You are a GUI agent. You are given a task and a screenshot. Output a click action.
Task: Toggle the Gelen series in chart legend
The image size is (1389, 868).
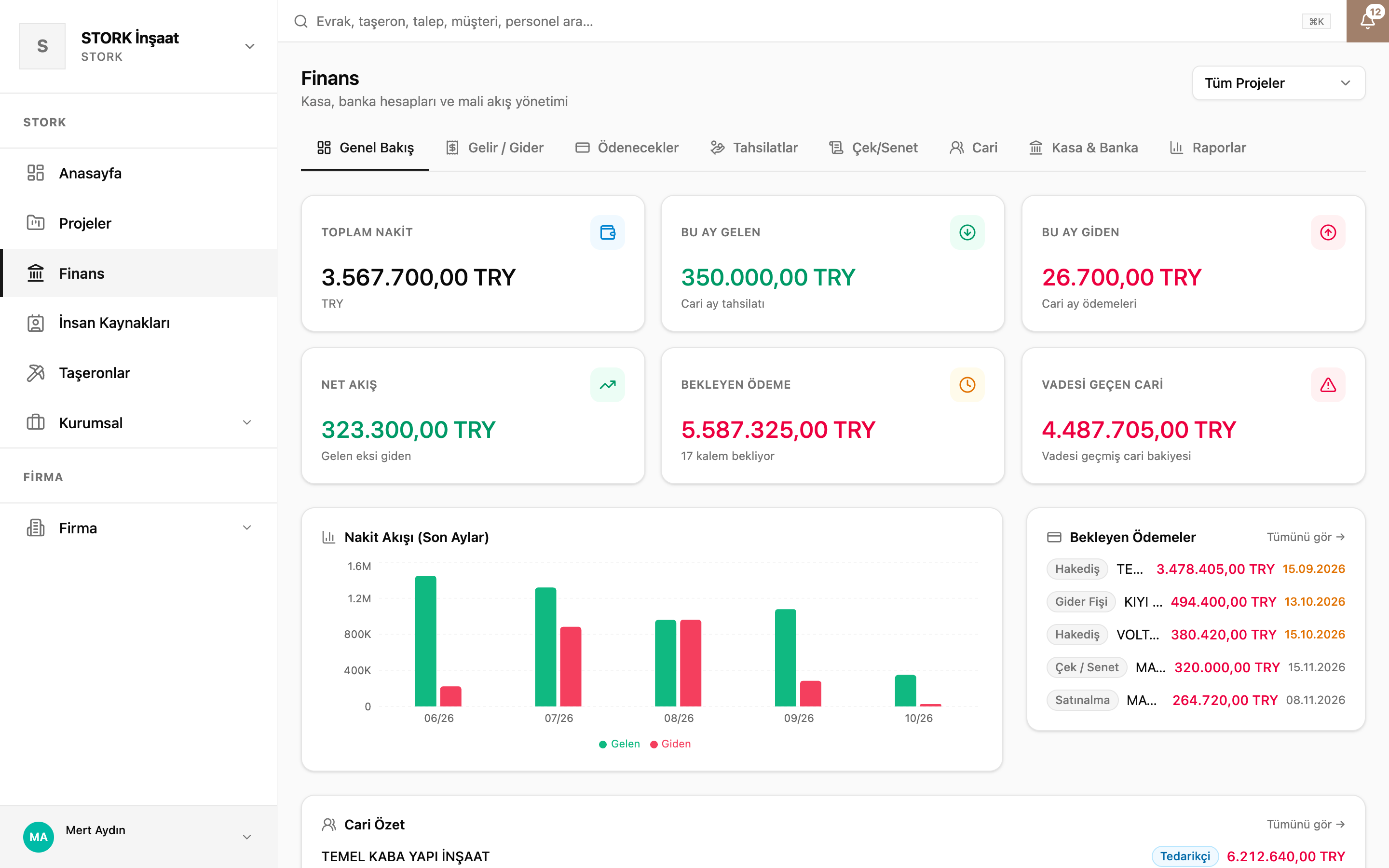click(x=619, y=744)
